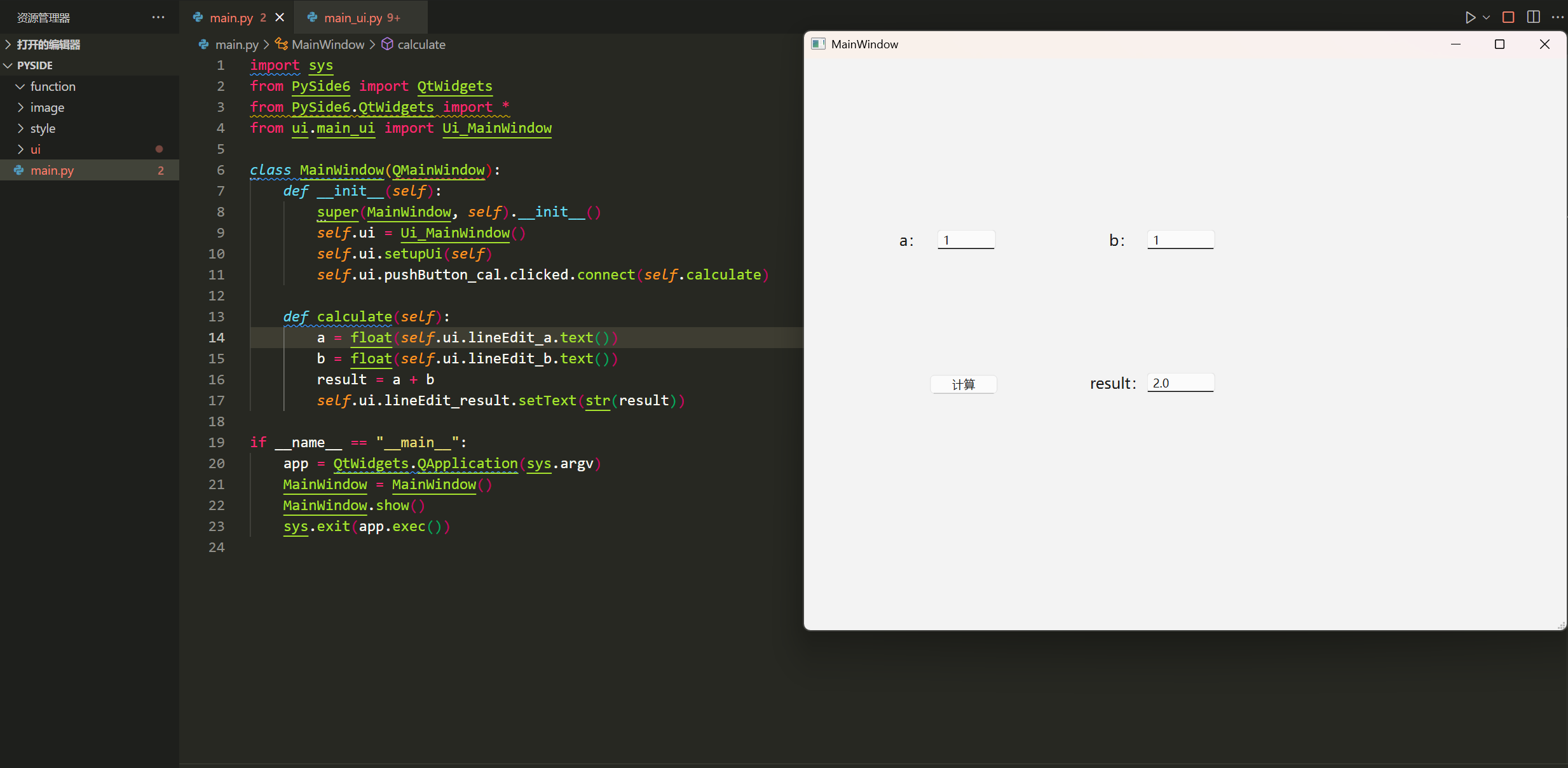Collapse the PYSIDE root folder
Viewport: 1568px width, 768px height.
[x=35, y=65]
